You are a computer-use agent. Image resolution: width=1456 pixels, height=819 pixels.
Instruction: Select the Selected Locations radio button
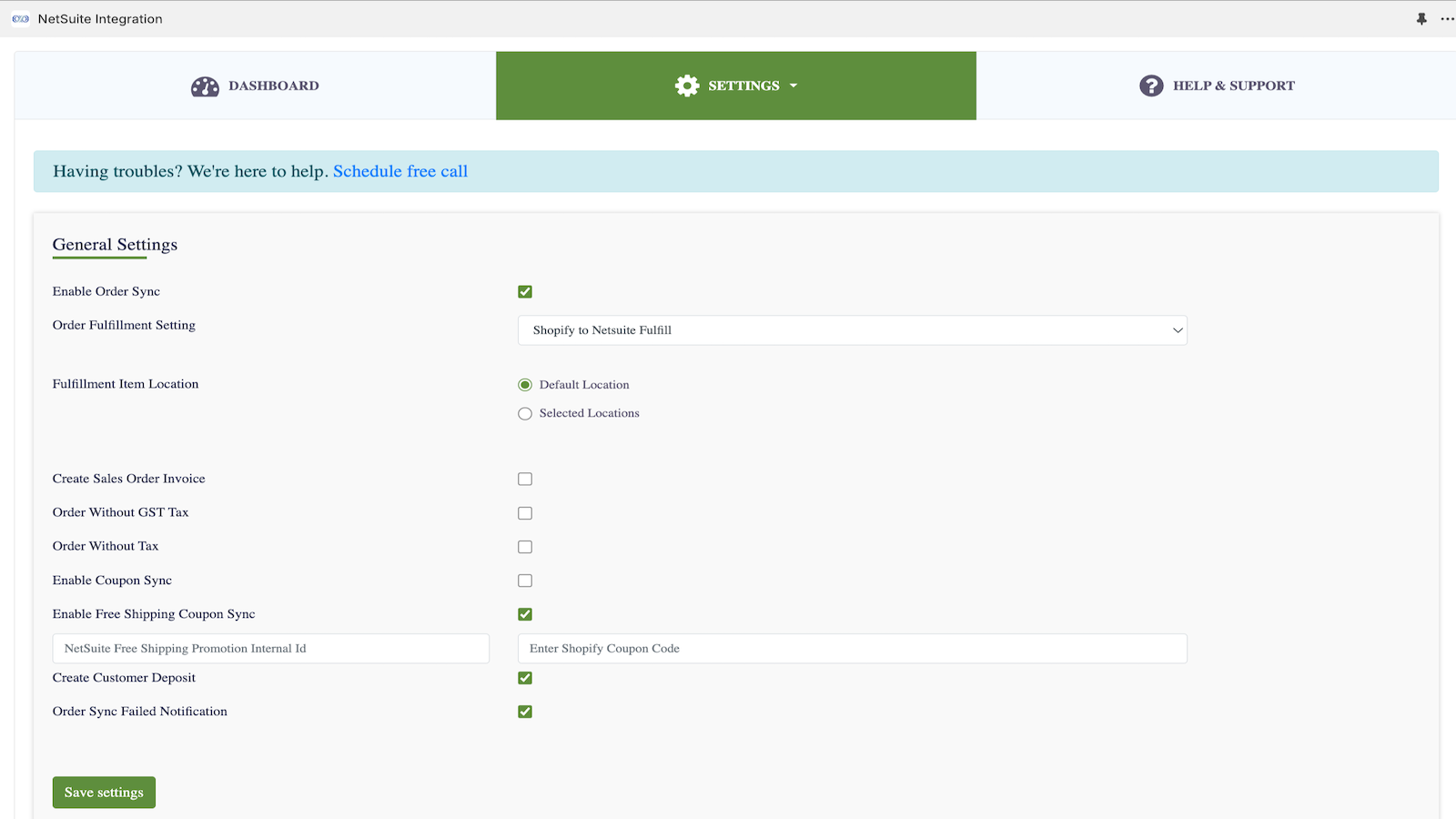coord(525,414)
